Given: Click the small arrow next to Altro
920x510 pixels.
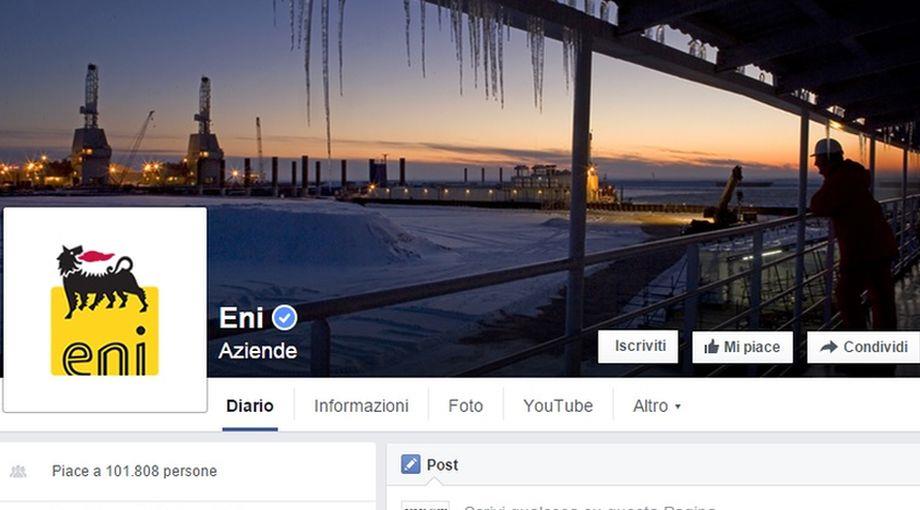Looking at the screenshot, I should click(x=678, y=406).
